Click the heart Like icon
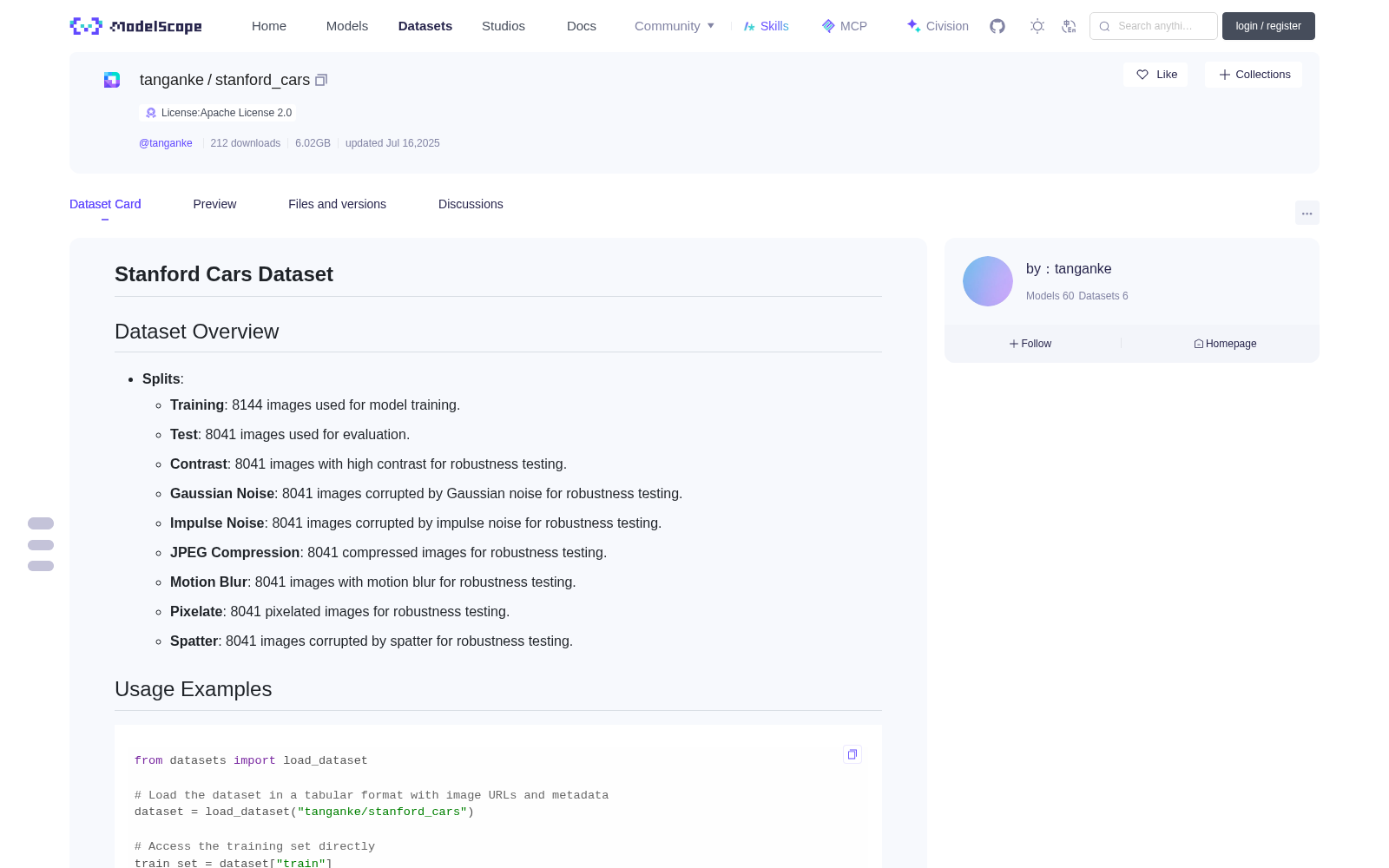This screenshot has height=868, width=1389. (x=1142, y=75)
